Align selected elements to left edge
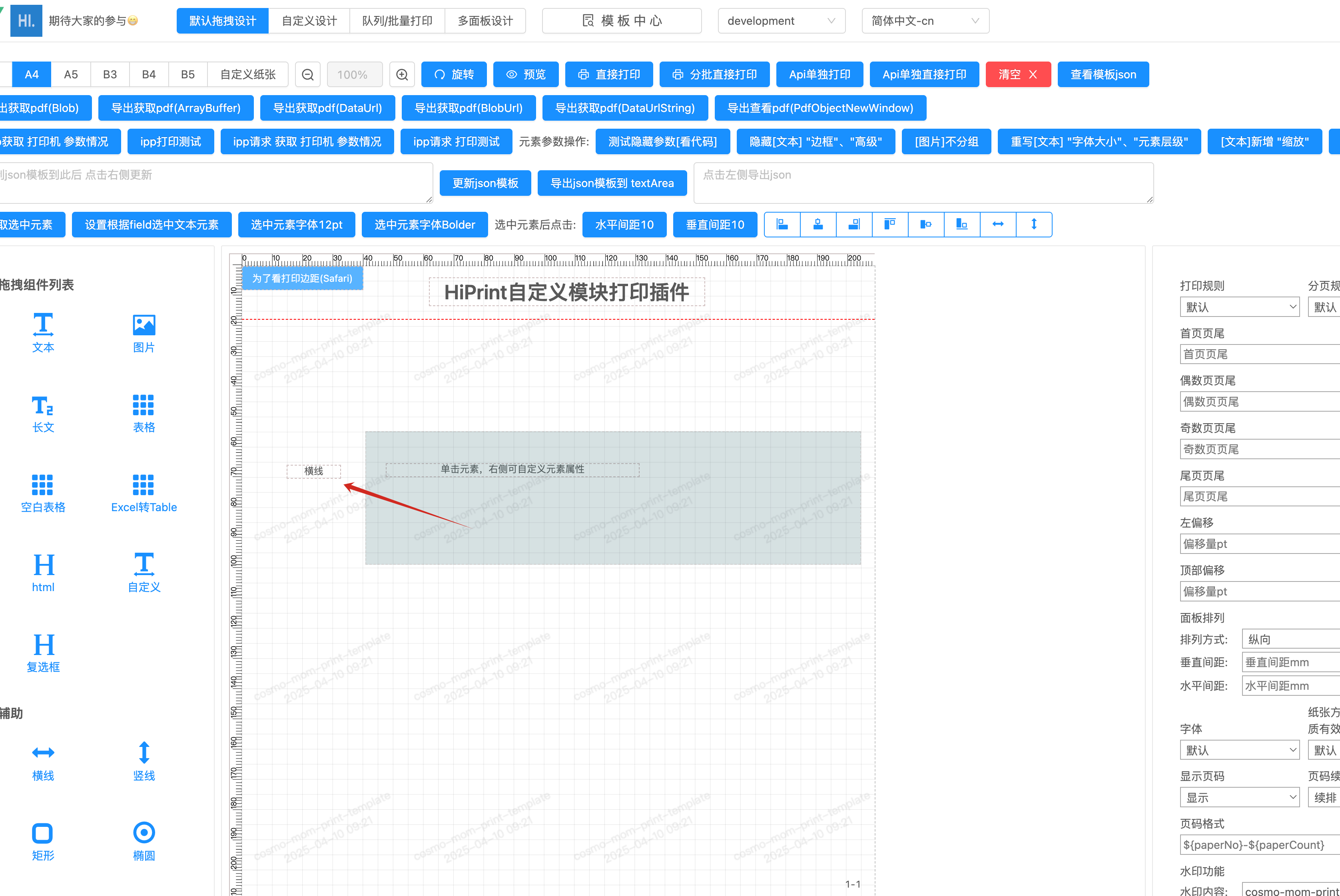Screen dimensions: 1340x896 coord(782,224)
